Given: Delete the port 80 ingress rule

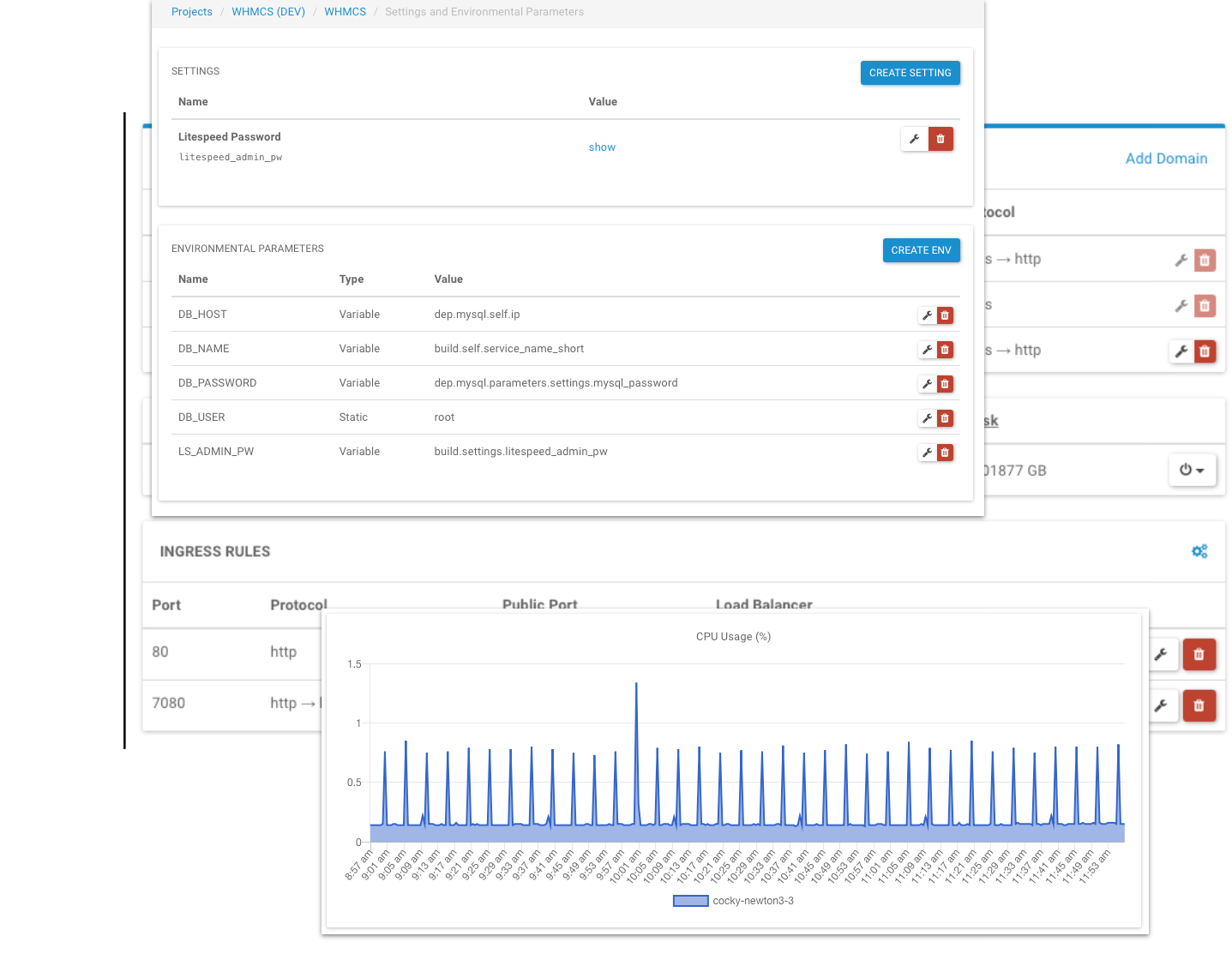Looking at the screenshot, I should coord(1199,655).
